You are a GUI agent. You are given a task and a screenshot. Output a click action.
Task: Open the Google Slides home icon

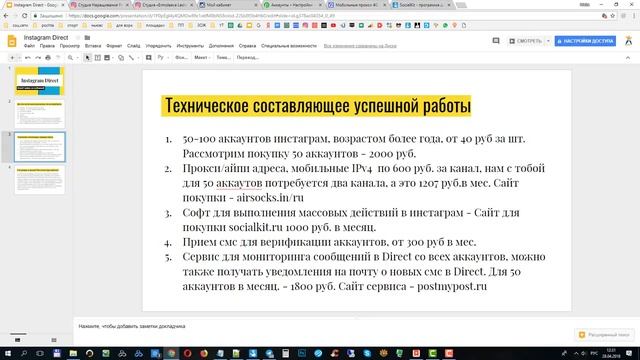(12, 41)
